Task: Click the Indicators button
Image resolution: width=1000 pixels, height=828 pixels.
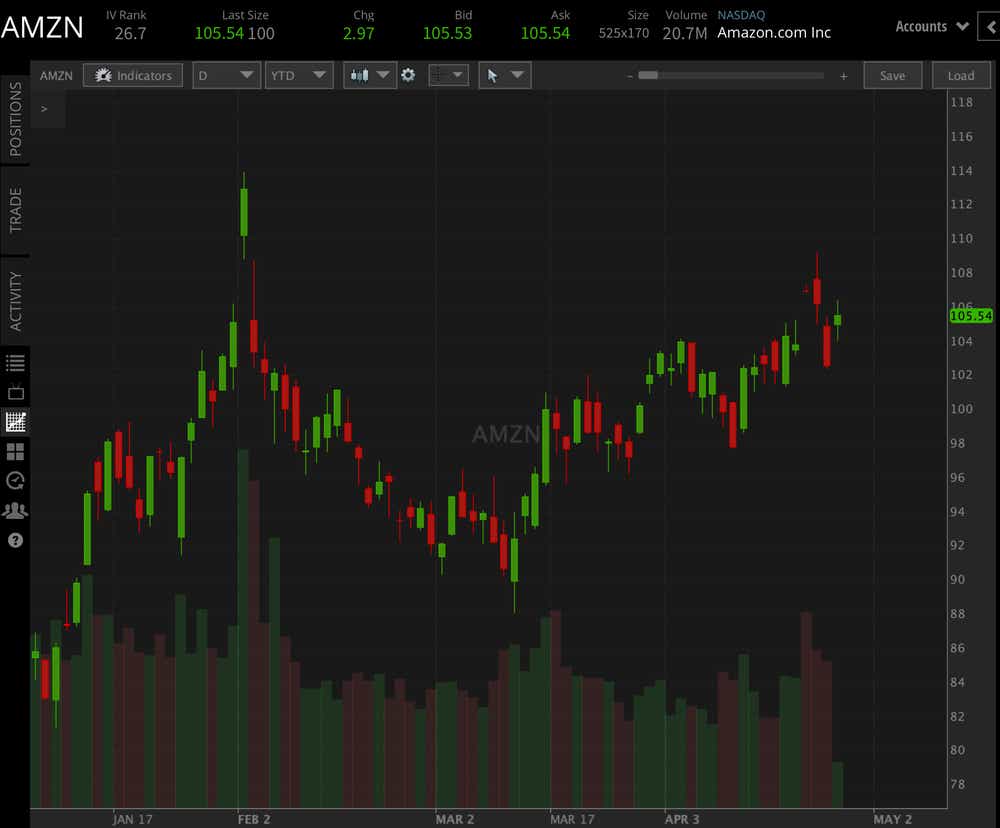Action: tap(133, 75)
